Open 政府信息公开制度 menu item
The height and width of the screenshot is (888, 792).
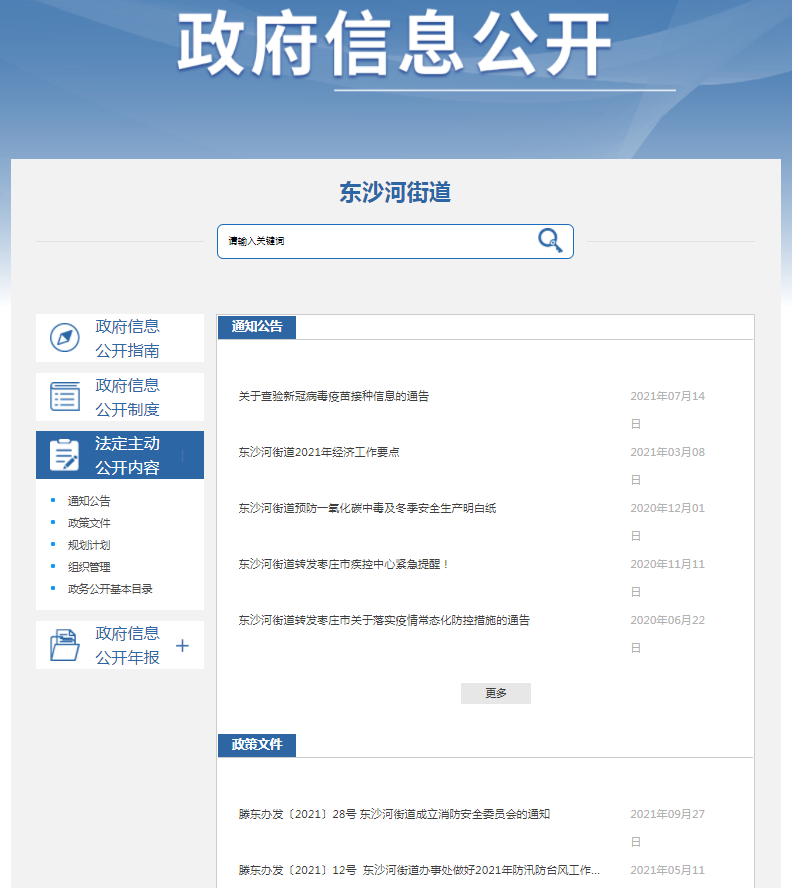(x=120, y=397)
